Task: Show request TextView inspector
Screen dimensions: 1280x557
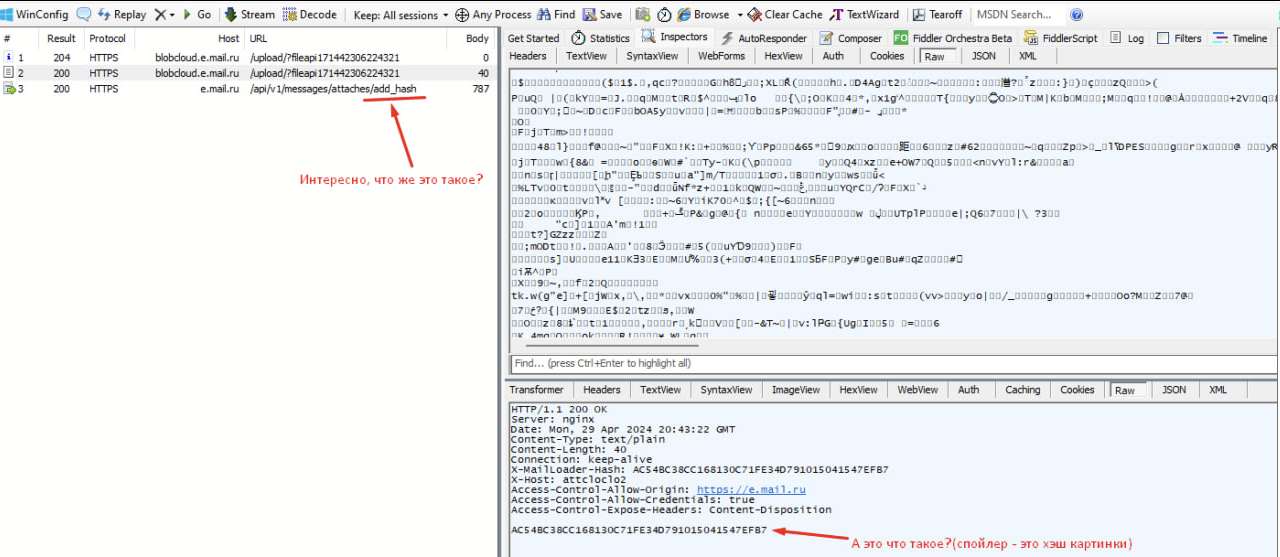Action: click(586, 56)
